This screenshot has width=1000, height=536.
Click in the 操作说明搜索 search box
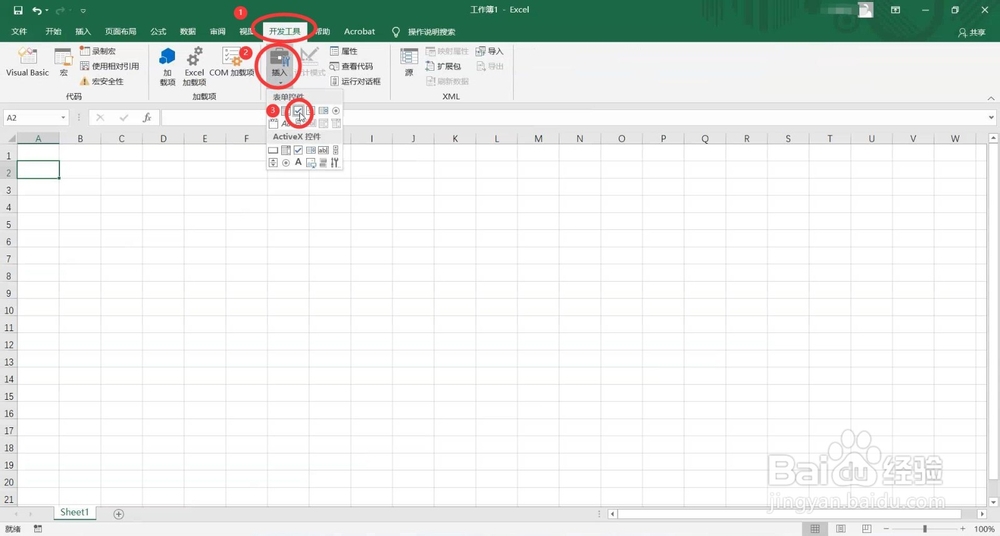tap(432, 31)
